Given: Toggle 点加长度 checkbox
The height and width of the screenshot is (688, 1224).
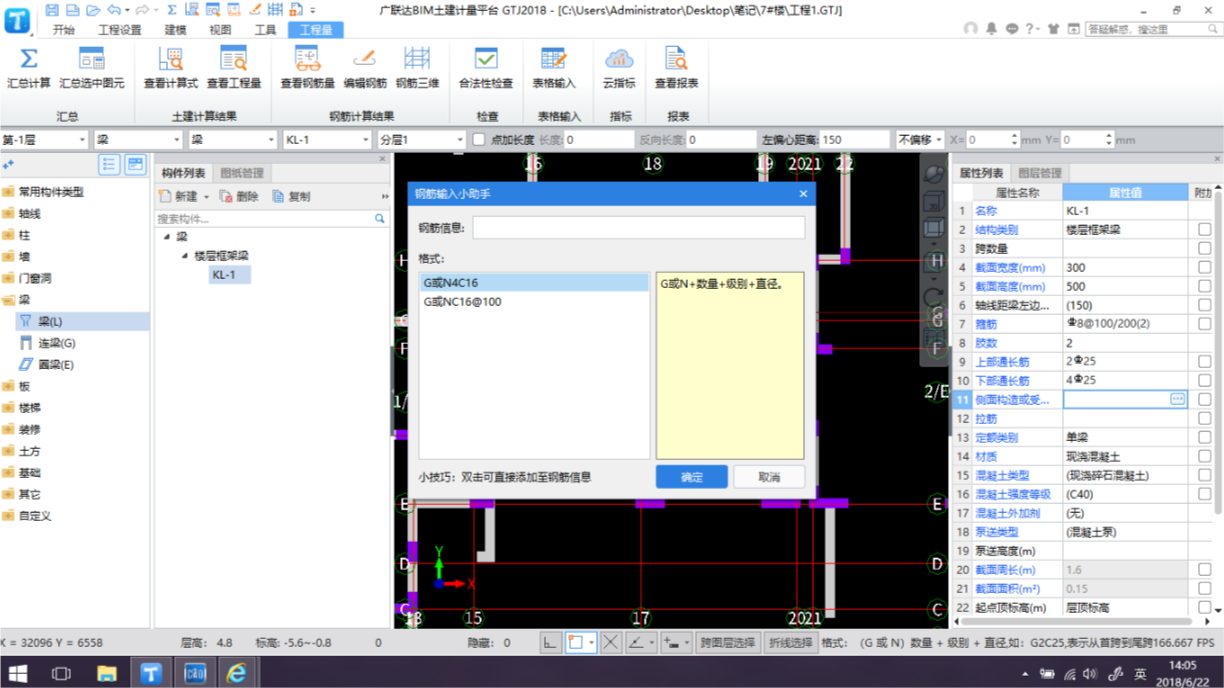Looking at the screenshot, I should coord(479,140).
